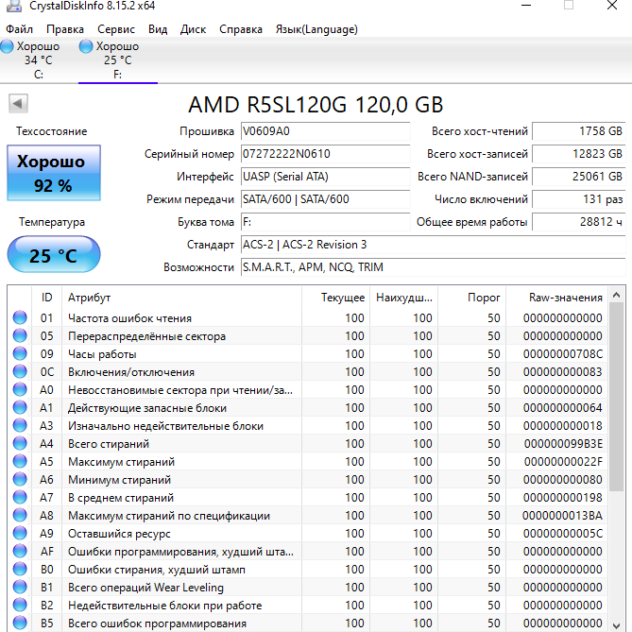Viewport: 632px width, 632px height.
Task: Click health orb of disk C: tab
Action: pos(6,46)
